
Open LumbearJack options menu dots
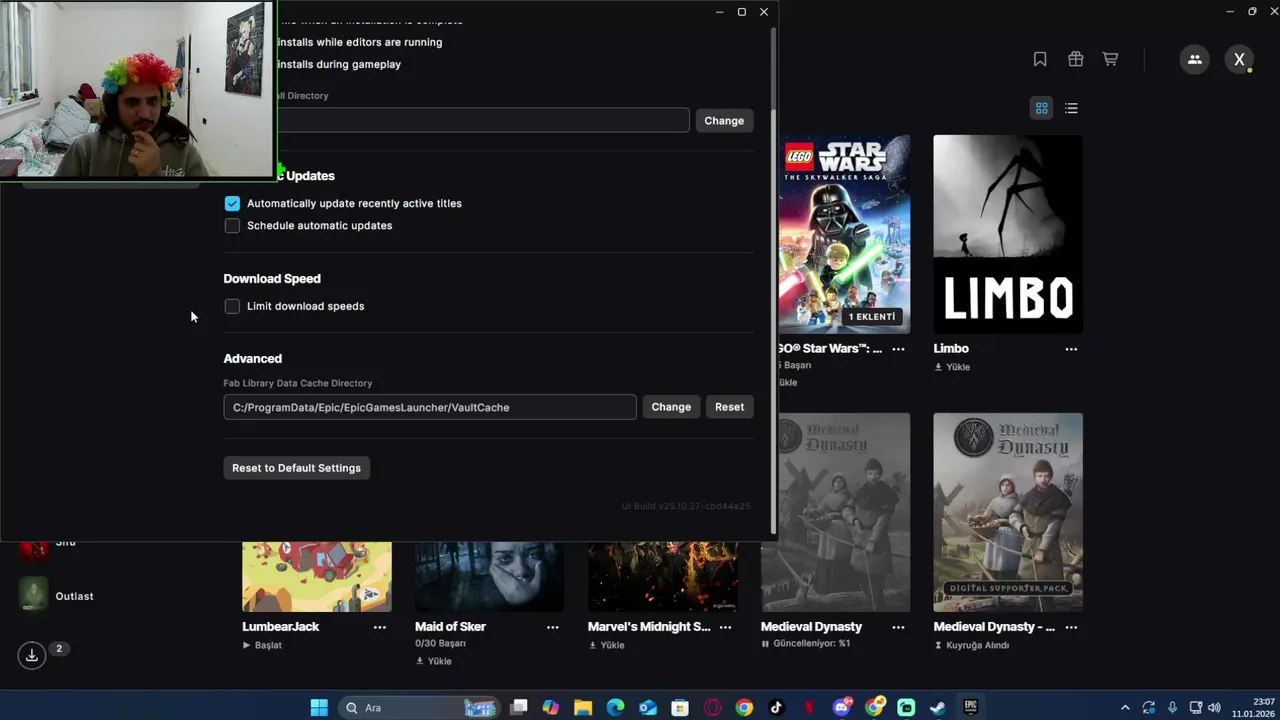point(380,627)
